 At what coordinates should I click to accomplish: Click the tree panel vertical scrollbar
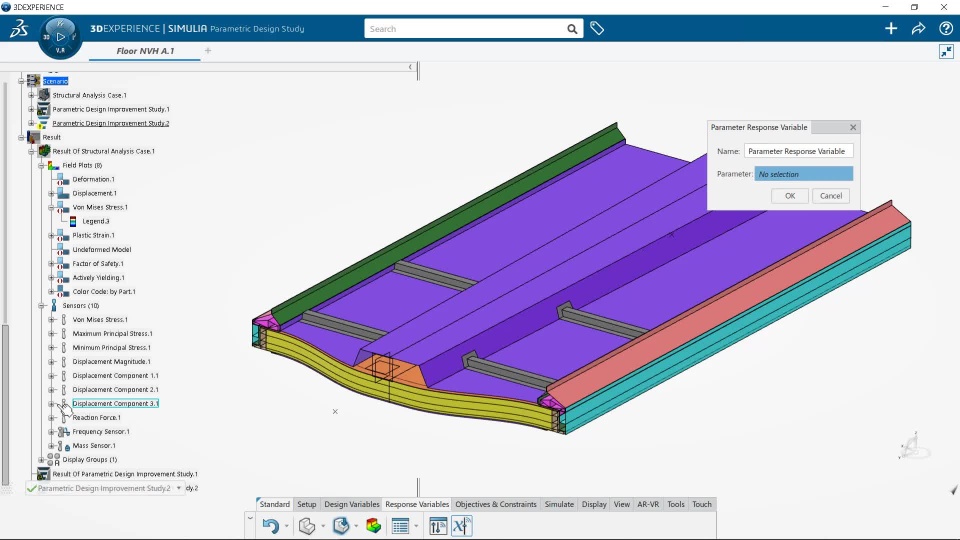pyautogui.click(x=6, y=404)
